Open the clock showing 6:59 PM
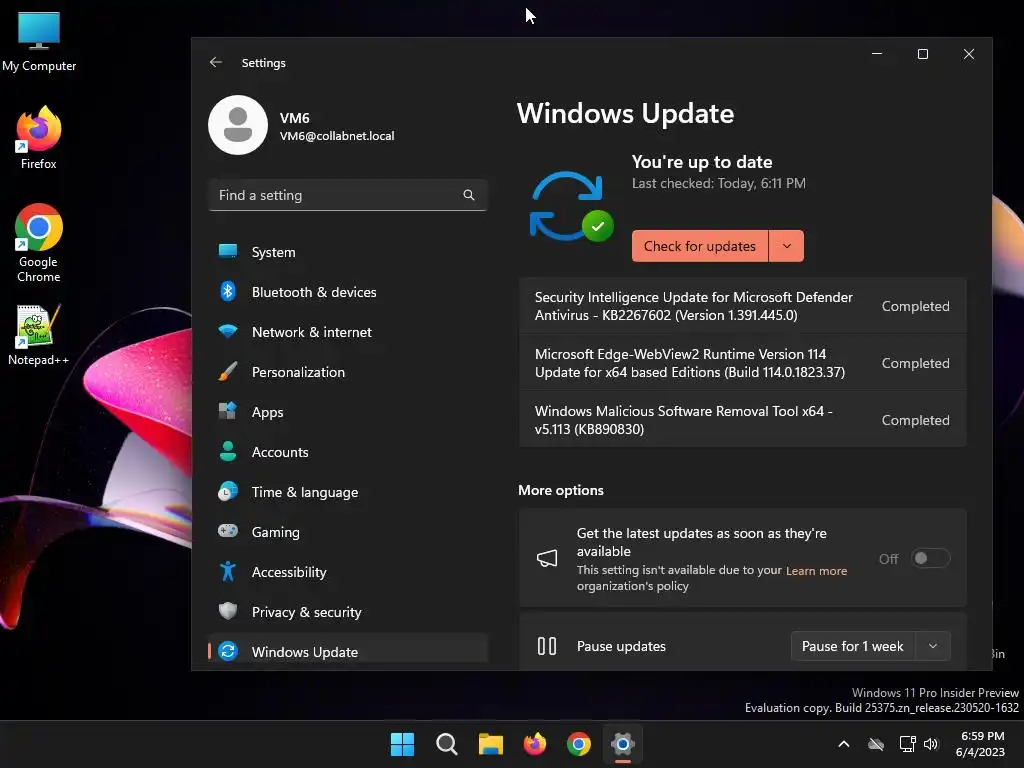1024x768 pixels. tap(980, 744)
